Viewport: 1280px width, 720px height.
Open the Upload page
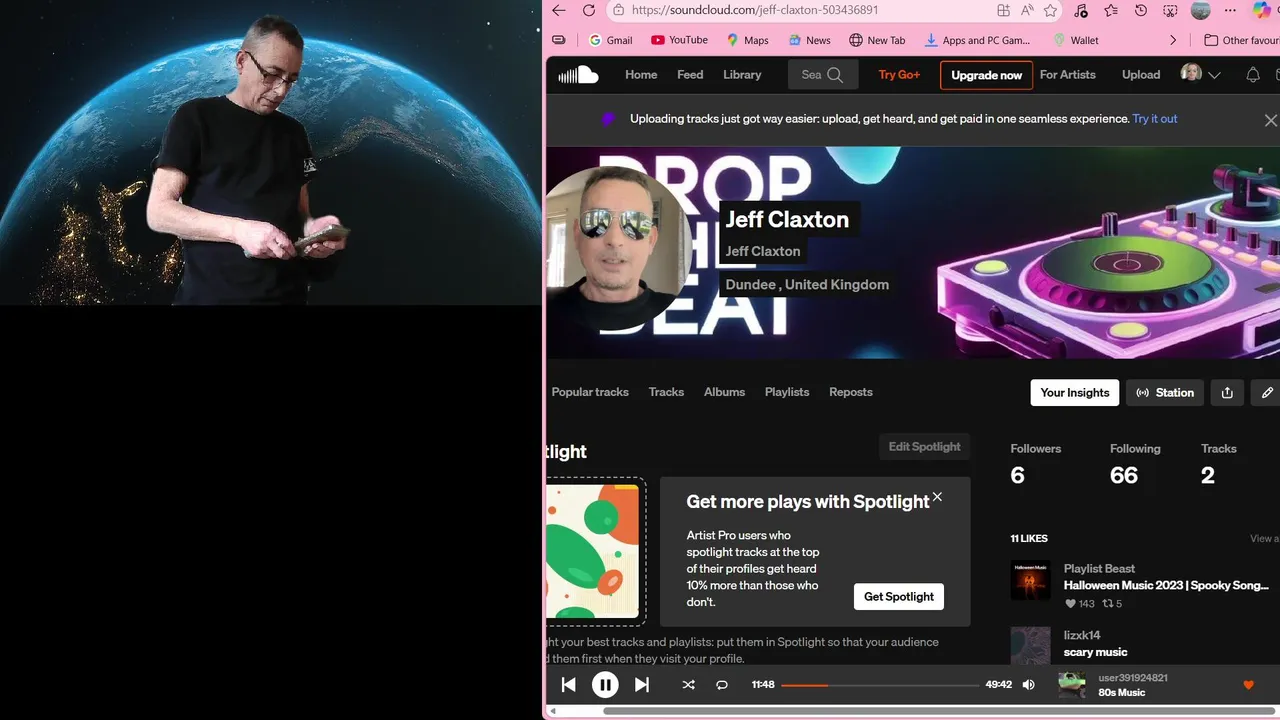(1141, 75)
